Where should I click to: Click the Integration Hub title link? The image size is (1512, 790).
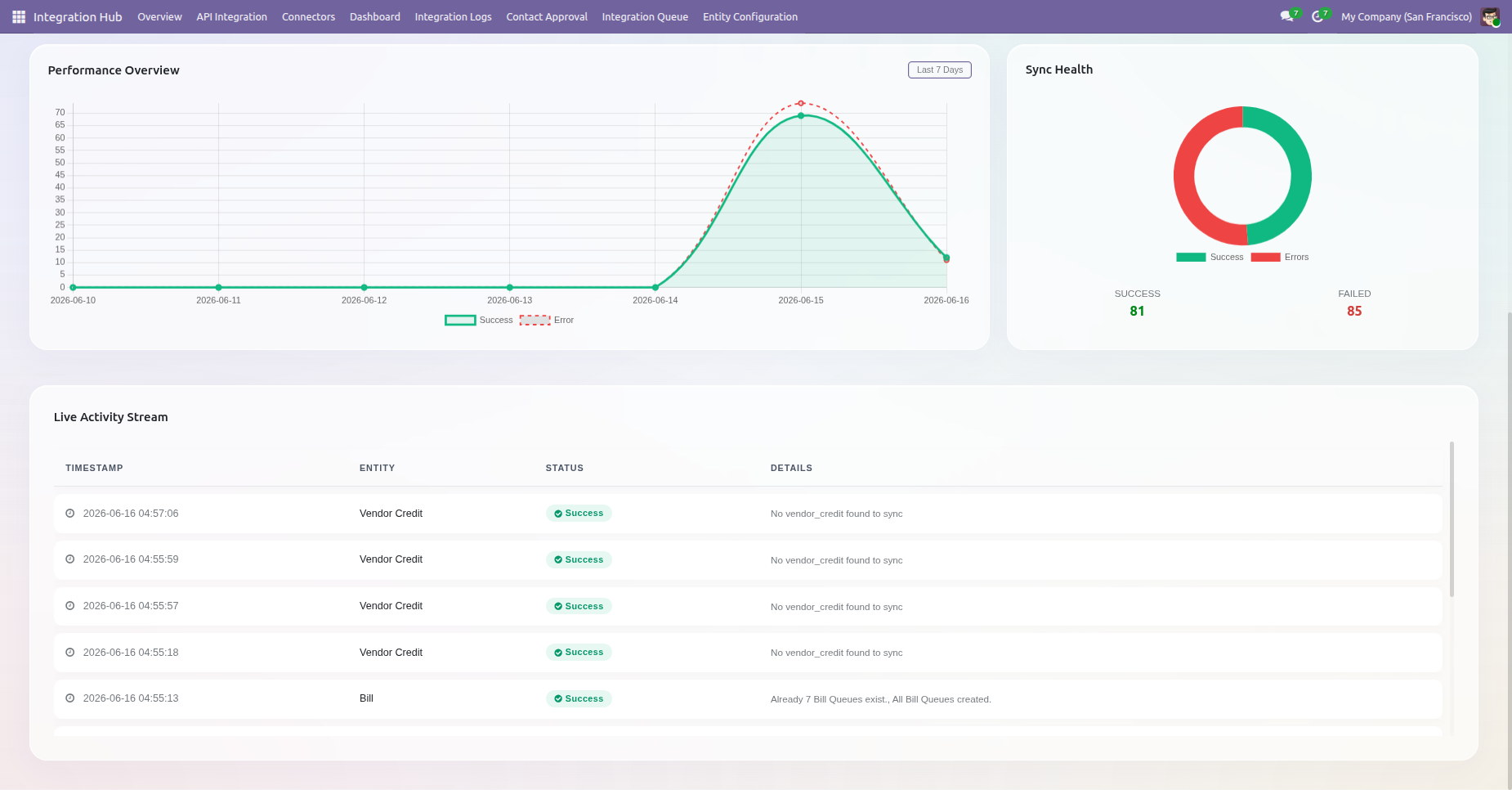[x=78, y=16]
